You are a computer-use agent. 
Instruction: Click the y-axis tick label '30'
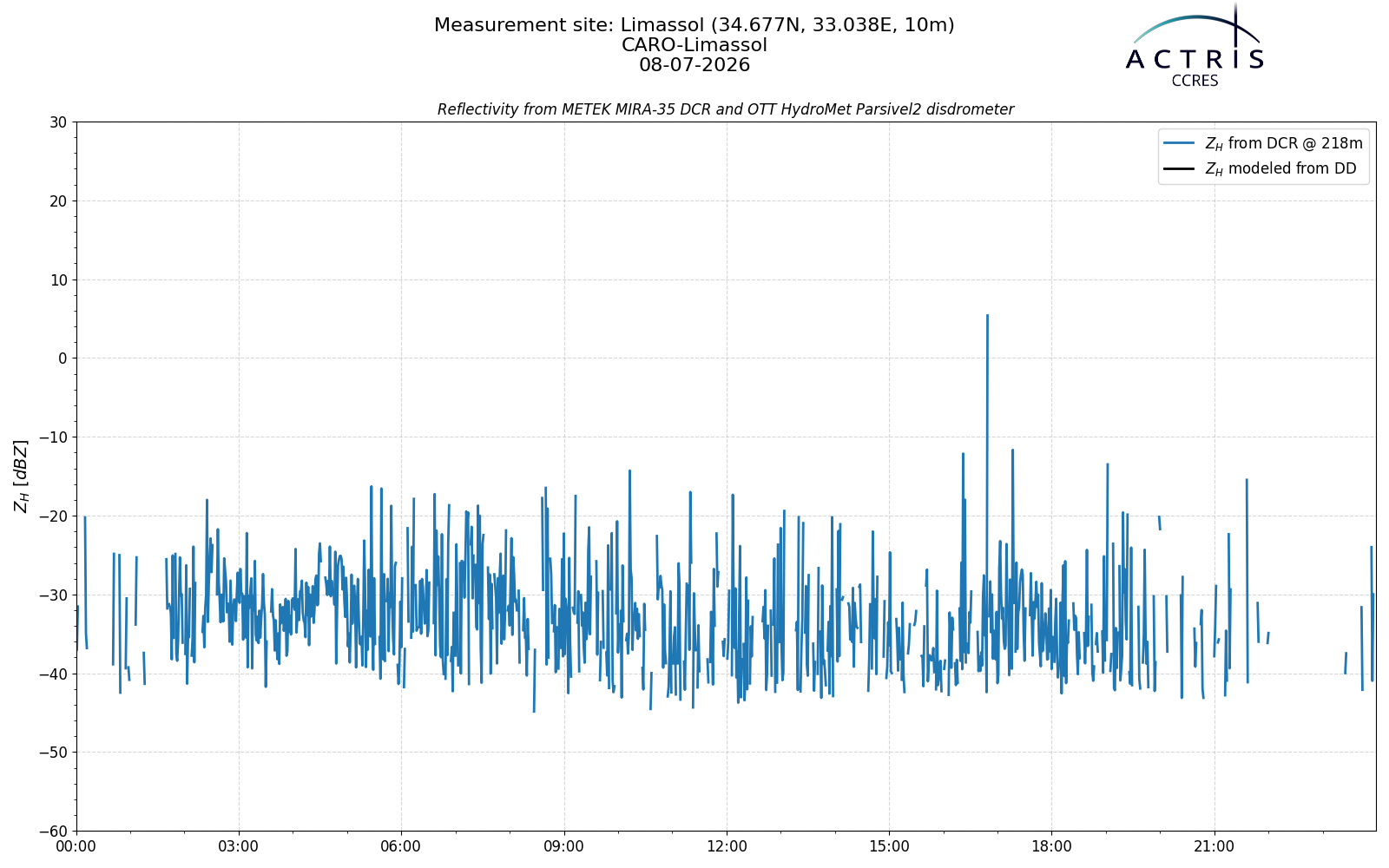tap(58, 122)
